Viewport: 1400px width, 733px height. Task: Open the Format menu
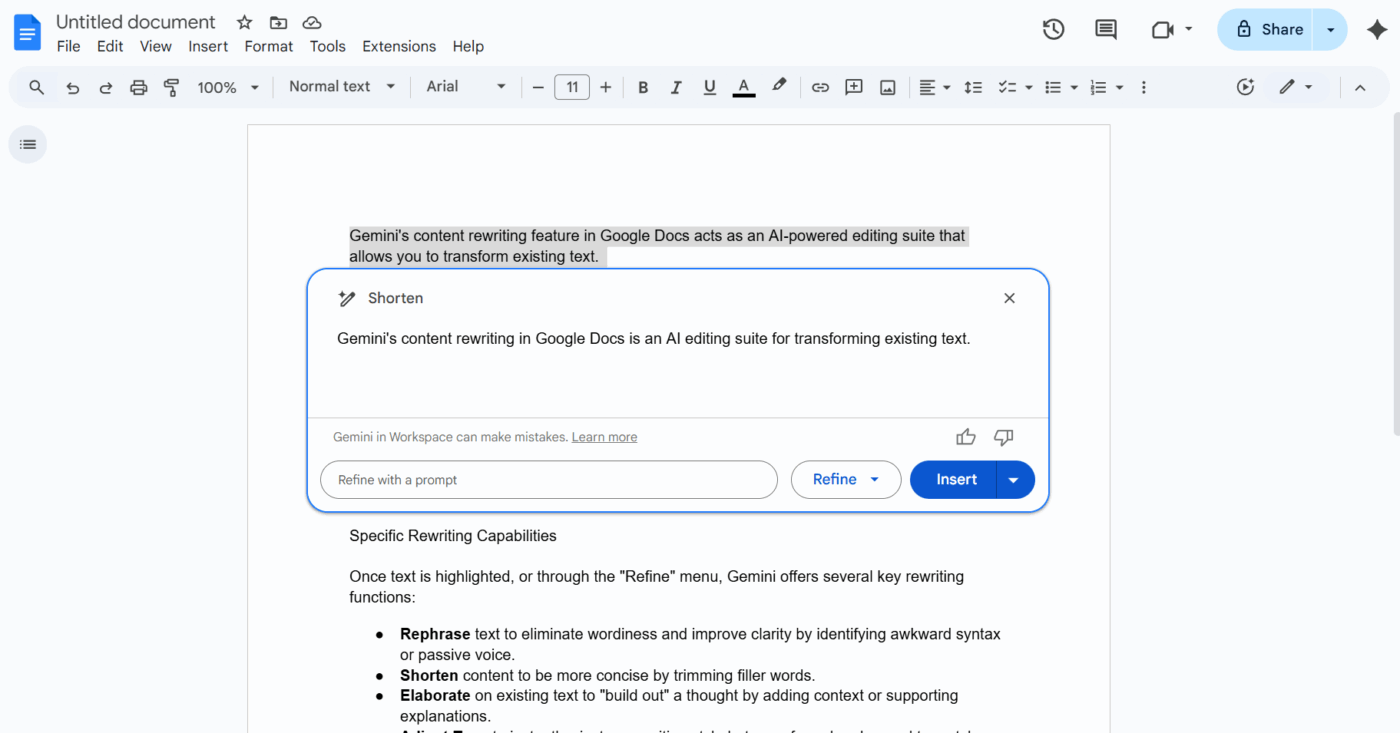pos(269,46)
